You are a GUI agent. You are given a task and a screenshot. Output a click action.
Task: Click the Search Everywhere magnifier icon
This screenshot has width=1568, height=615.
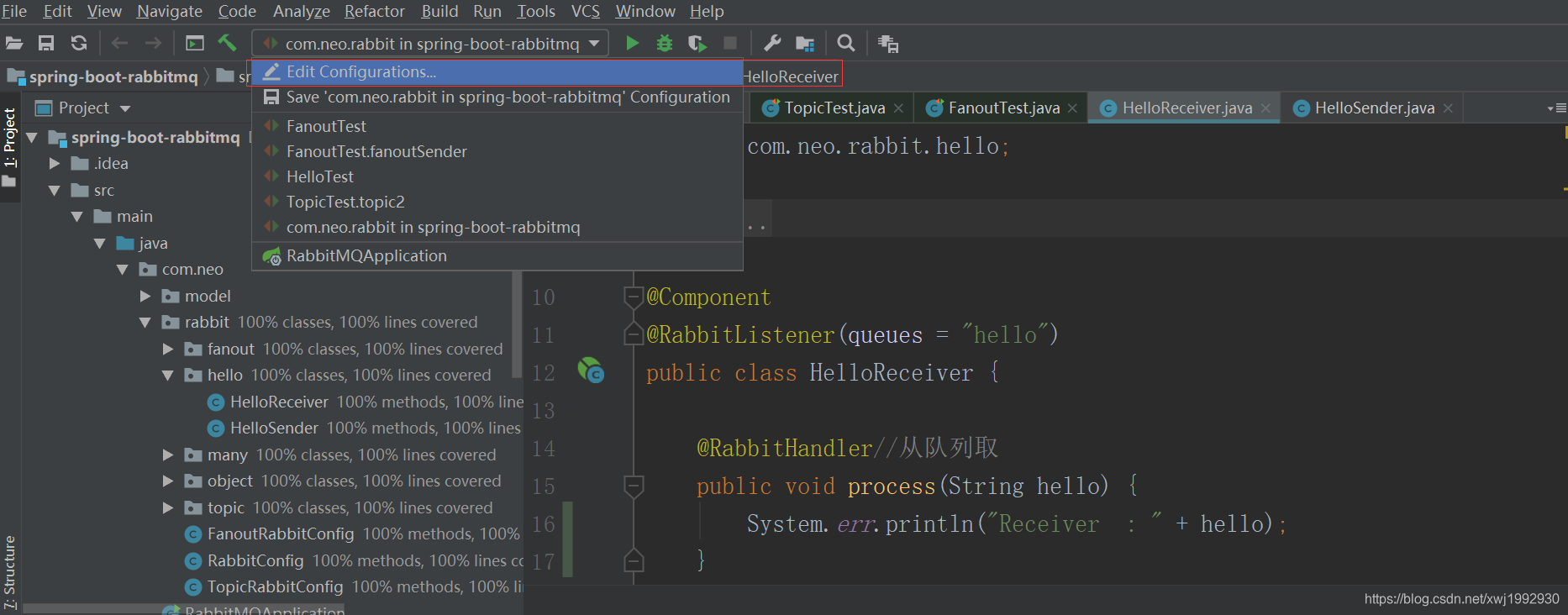[x=846, y=43]
